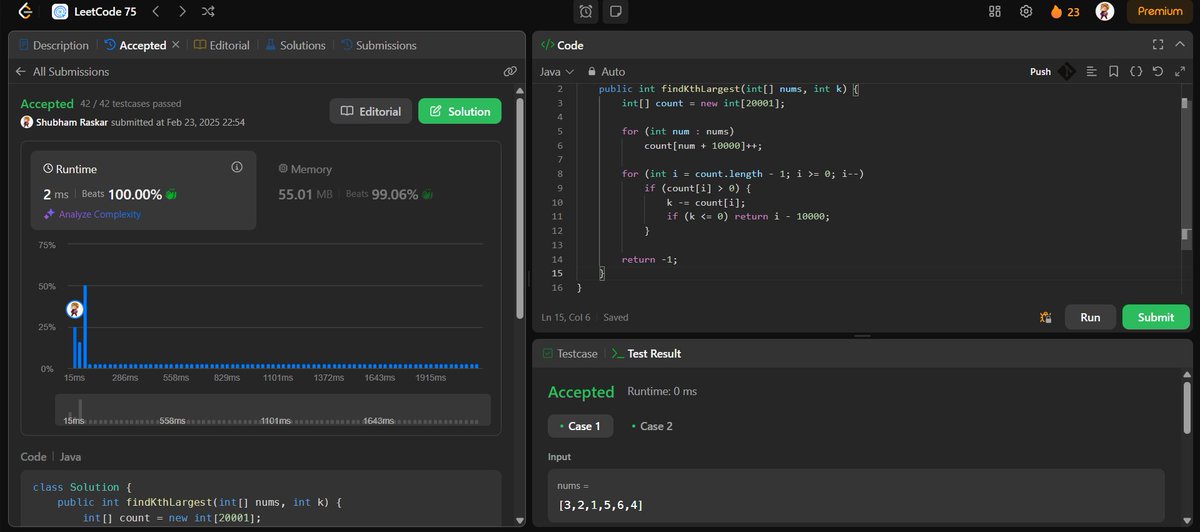Select Case 2
This screenshot has height=532, width=1200.
click(x=651, y=426)
